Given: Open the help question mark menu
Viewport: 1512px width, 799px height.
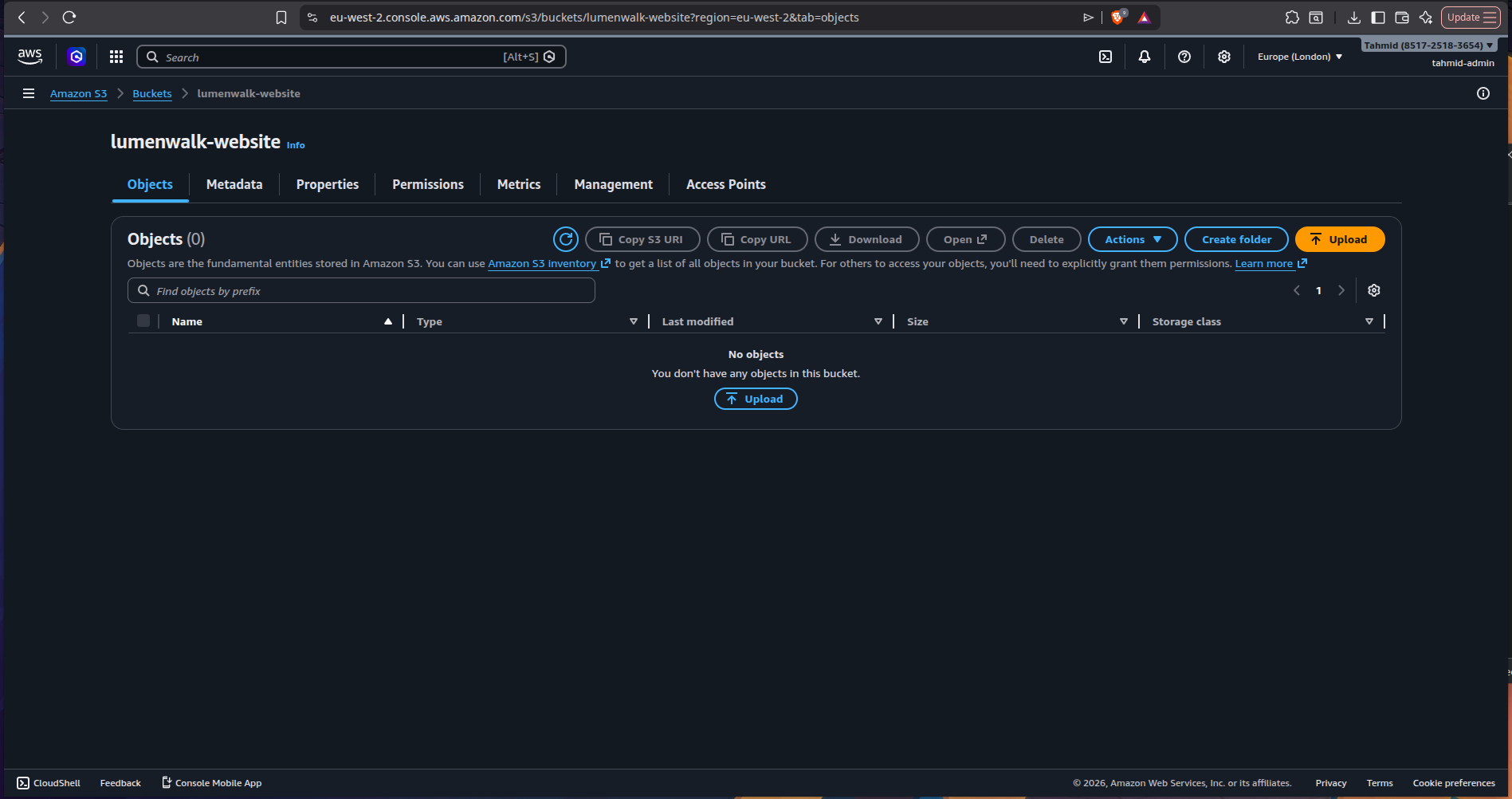Looking at the screenshot, I should (x=1184, y=57).
